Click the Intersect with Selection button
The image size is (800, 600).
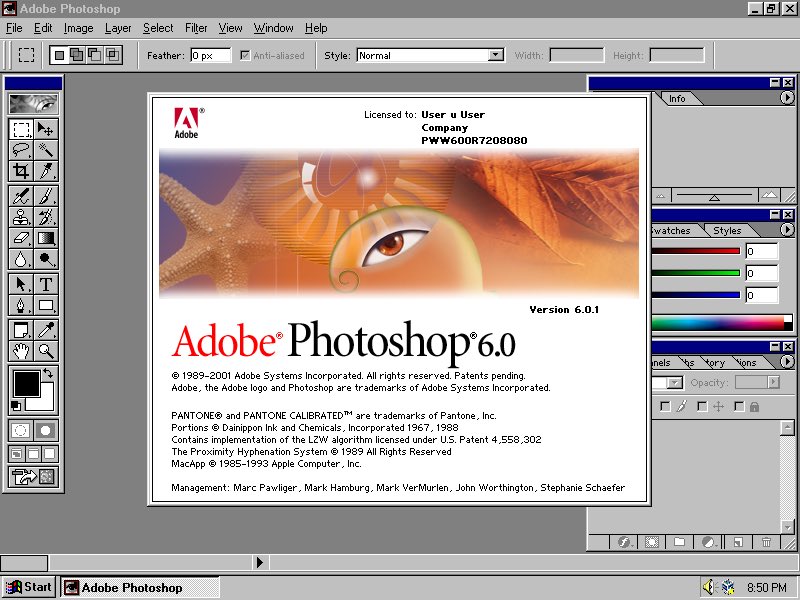tap(112, 55)
